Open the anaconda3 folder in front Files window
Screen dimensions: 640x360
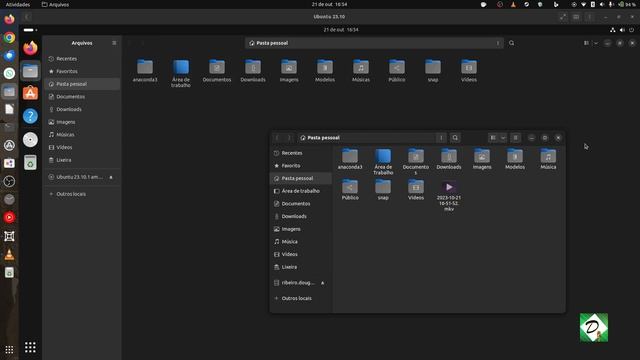350,159
